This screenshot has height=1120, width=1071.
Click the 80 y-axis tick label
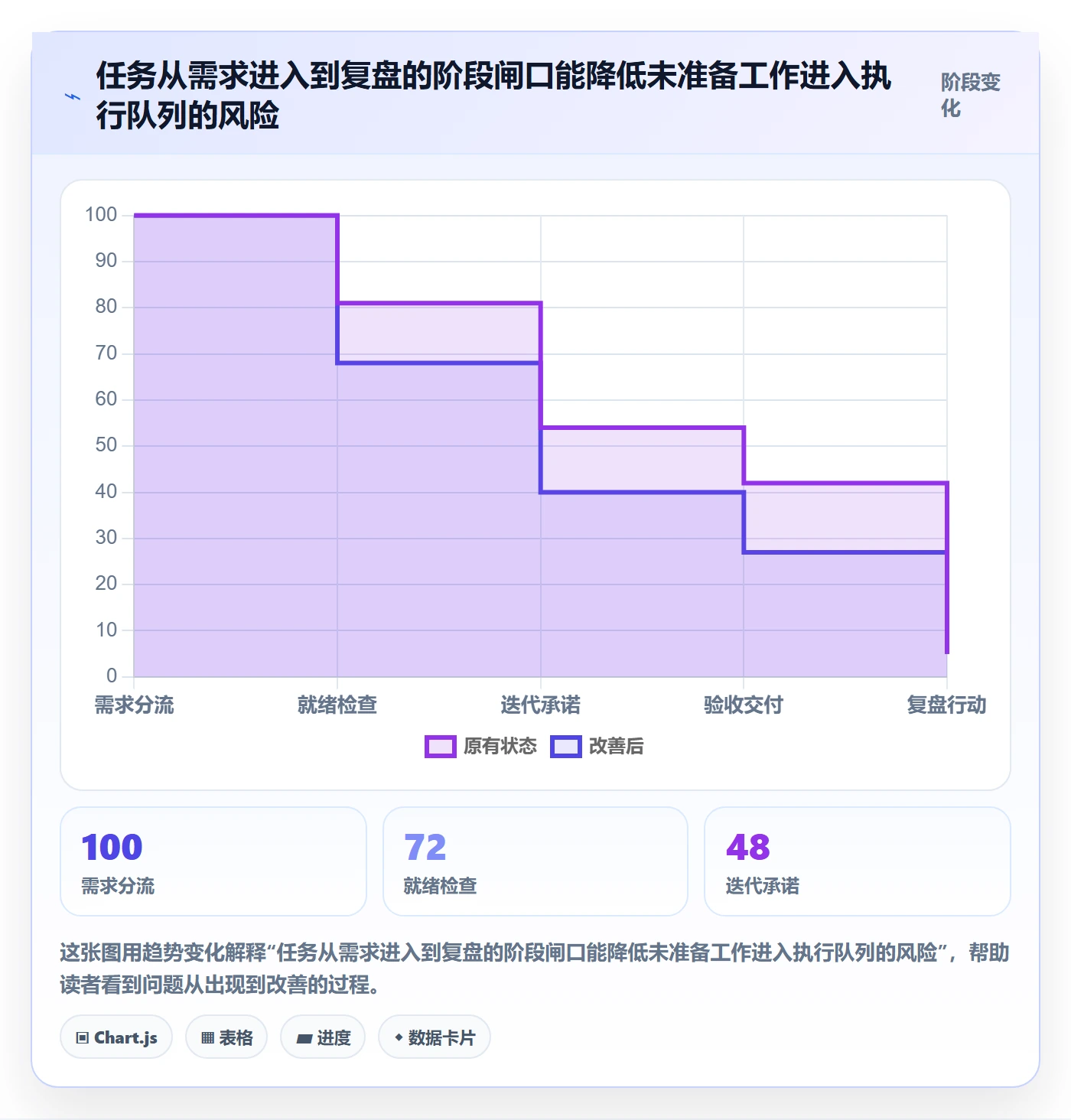point(106,307)
